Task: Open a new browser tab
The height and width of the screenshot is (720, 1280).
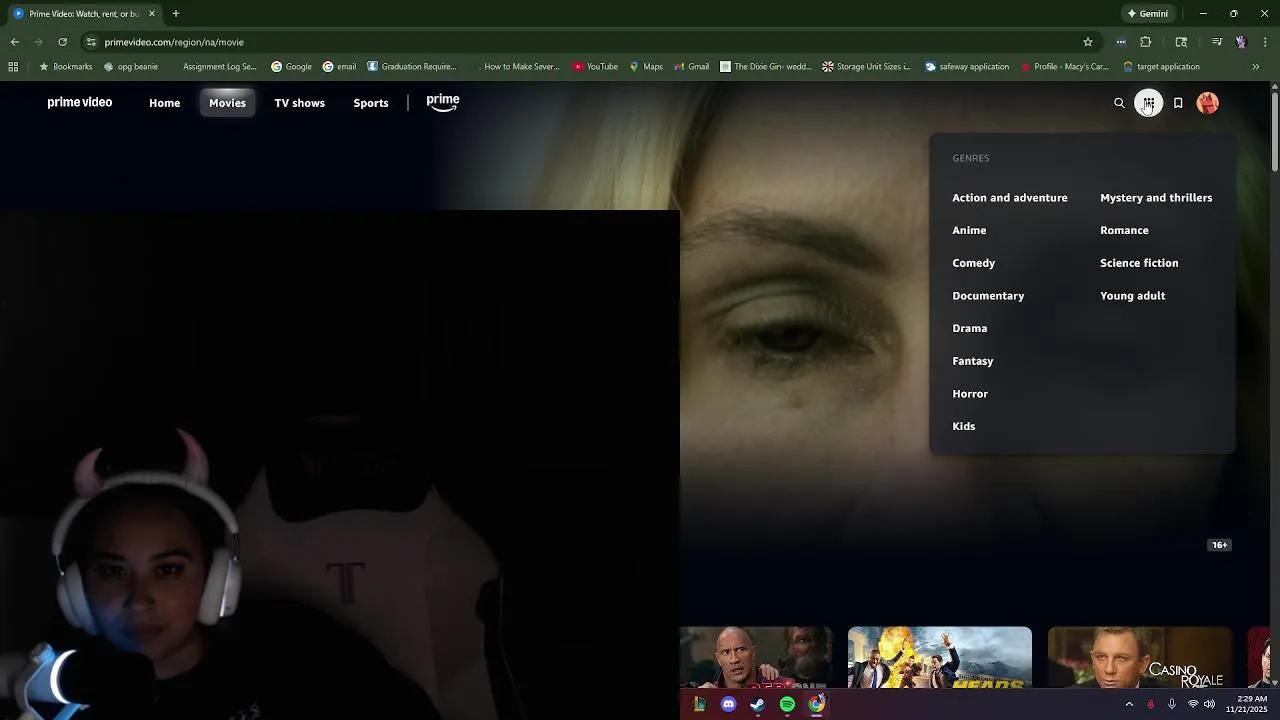Action: [175, 14]
